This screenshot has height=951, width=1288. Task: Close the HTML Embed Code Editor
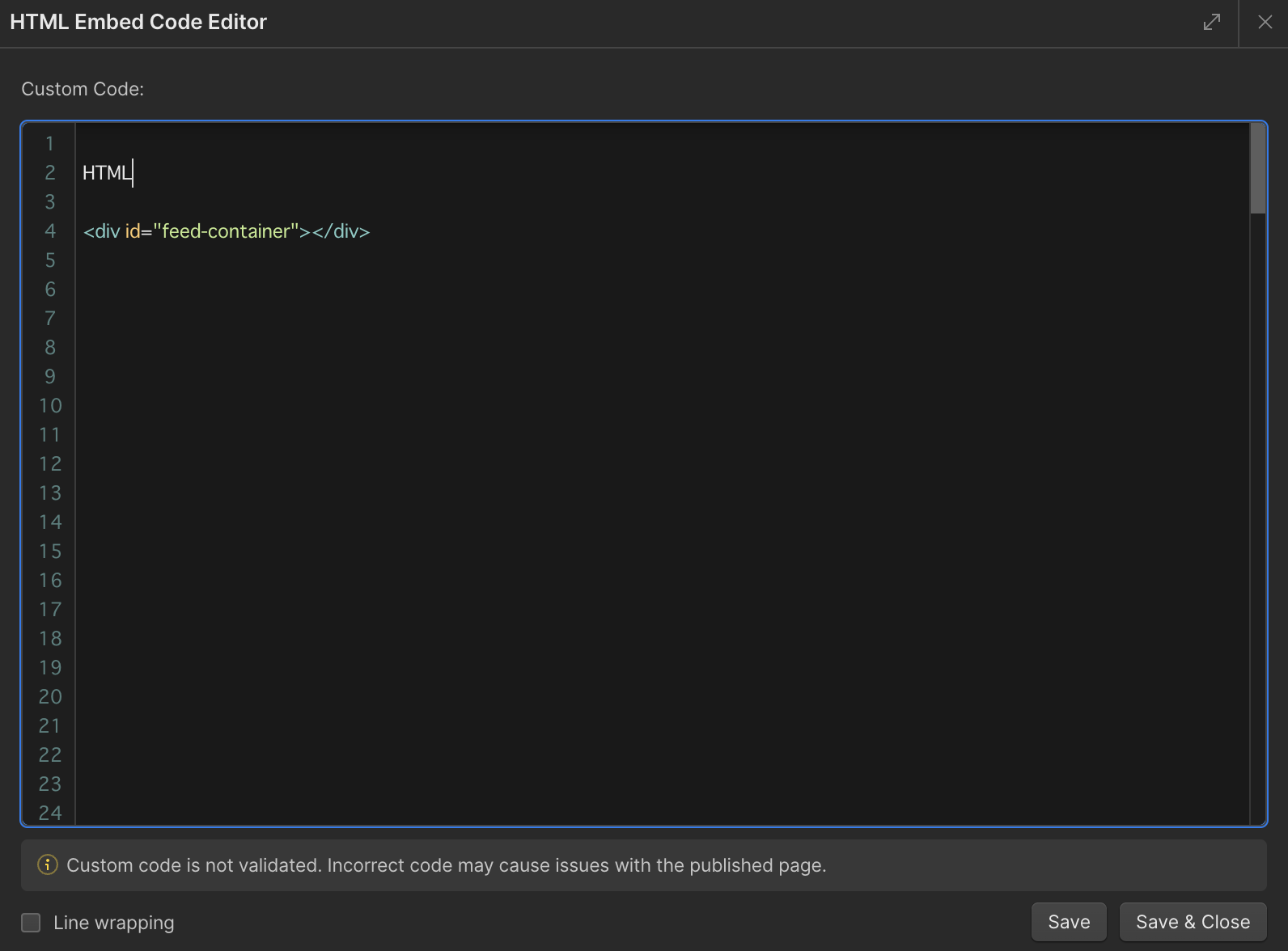pyautogui.click(x=1265, y=23)
